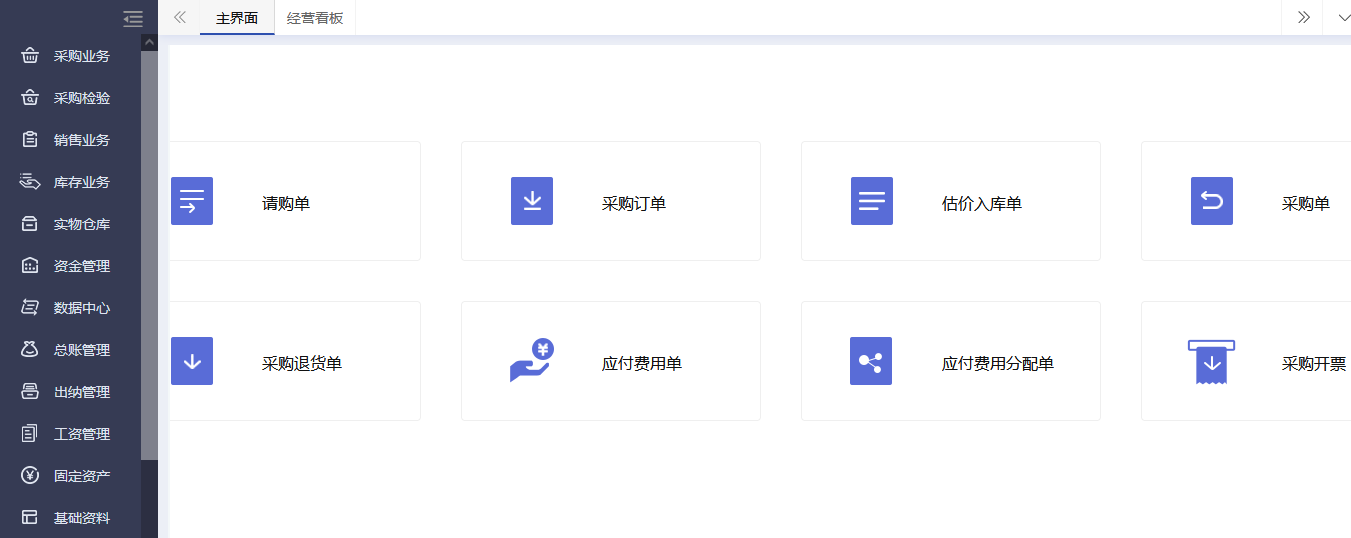Switch to the 经营看板 tab
Image resolution: width=1351 pixels, height=538 pixels.
click(x=315, y=18)
